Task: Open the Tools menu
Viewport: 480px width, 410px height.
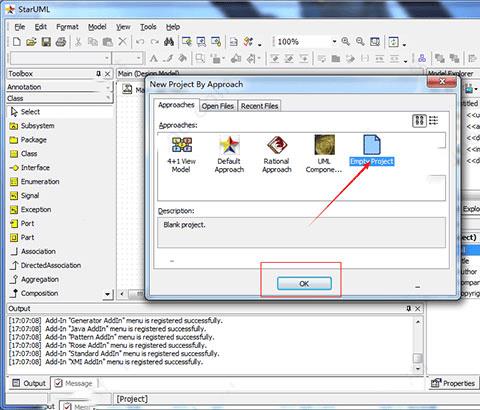Action: (x=148, y=27)
